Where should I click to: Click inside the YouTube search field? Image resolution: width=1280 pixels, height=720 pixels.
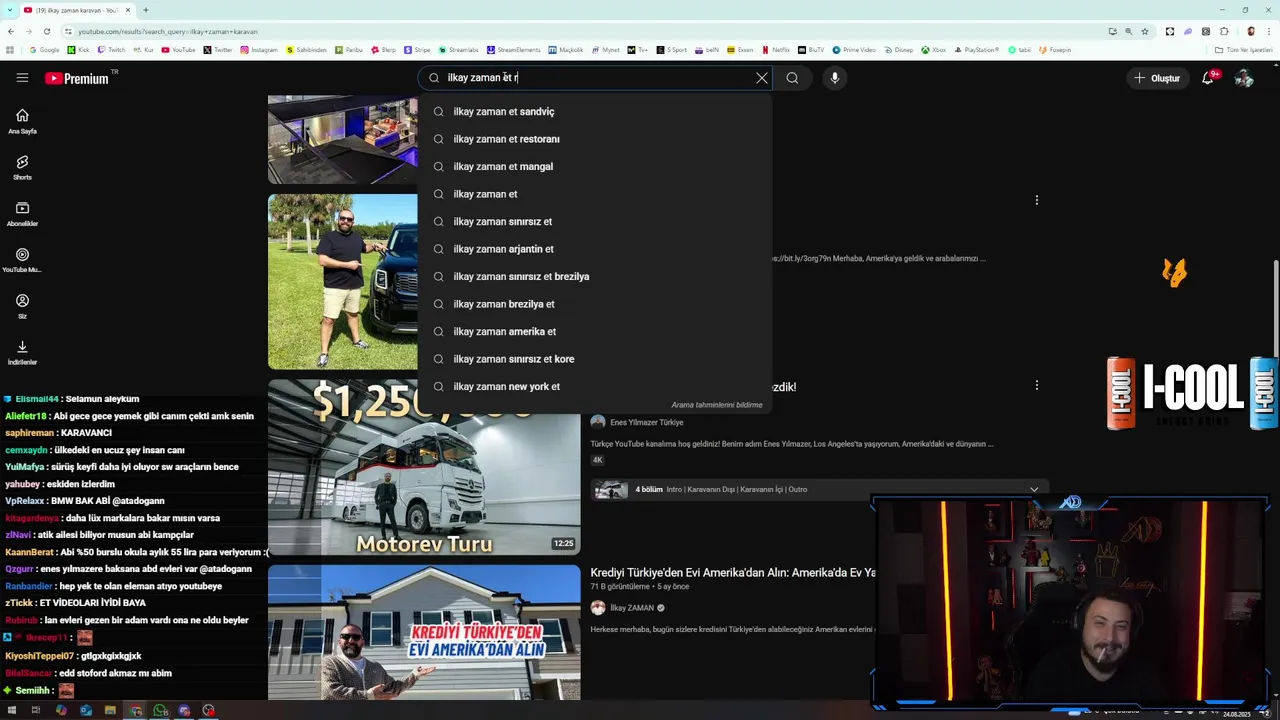(x=595, y=78)
